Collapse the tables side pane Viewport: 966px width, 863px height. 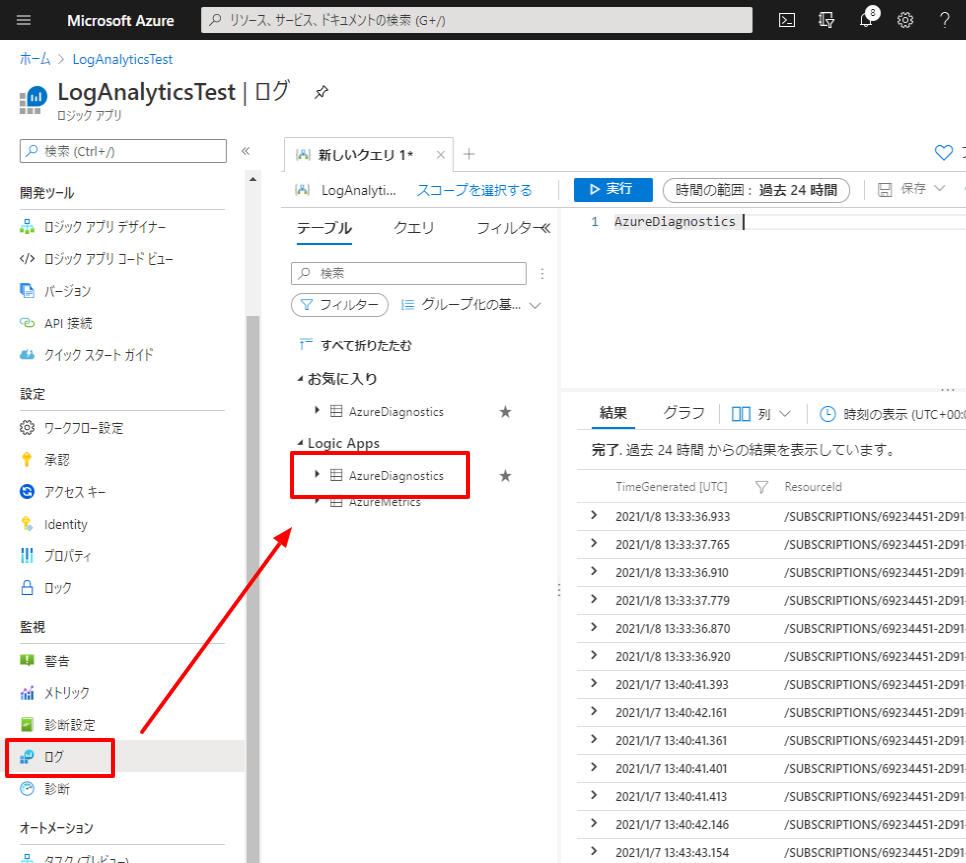pos(545,229)
